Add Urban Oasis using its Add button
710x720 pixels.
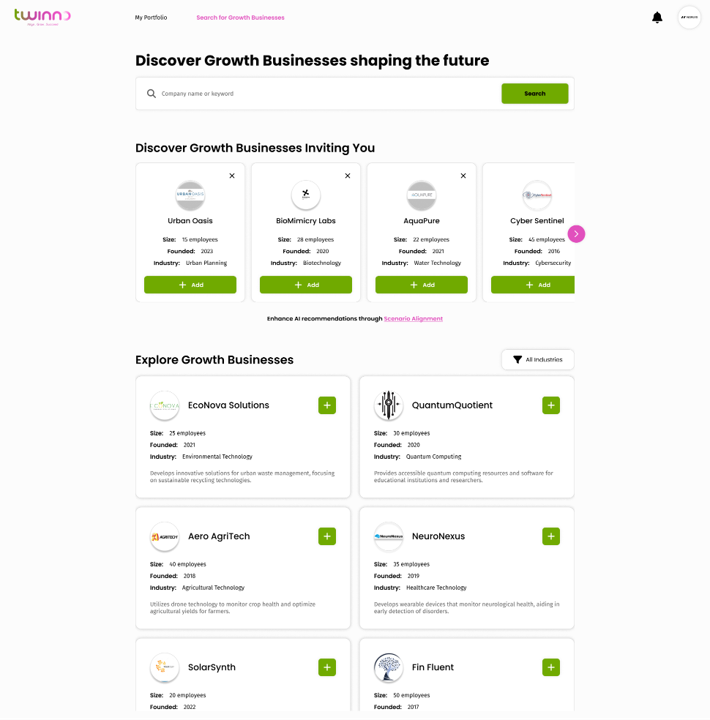[x=190, y=285]
